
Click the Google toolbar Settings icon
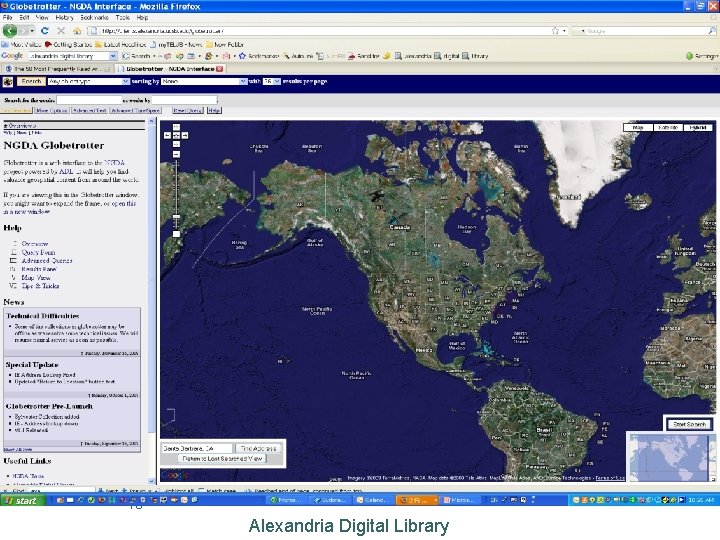(689, 56)
